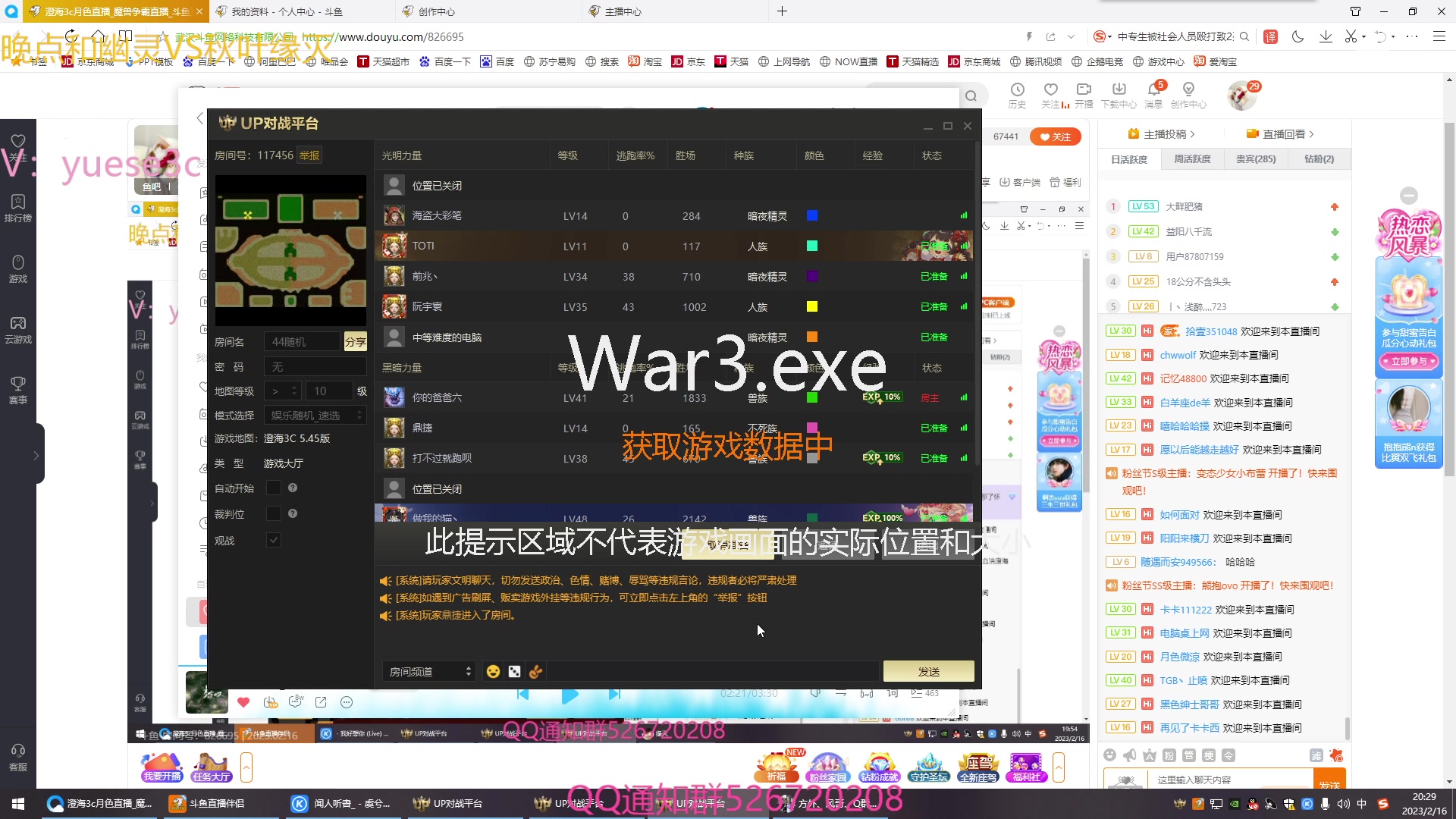Open 历史 history icon in Douyu header

1017,96
